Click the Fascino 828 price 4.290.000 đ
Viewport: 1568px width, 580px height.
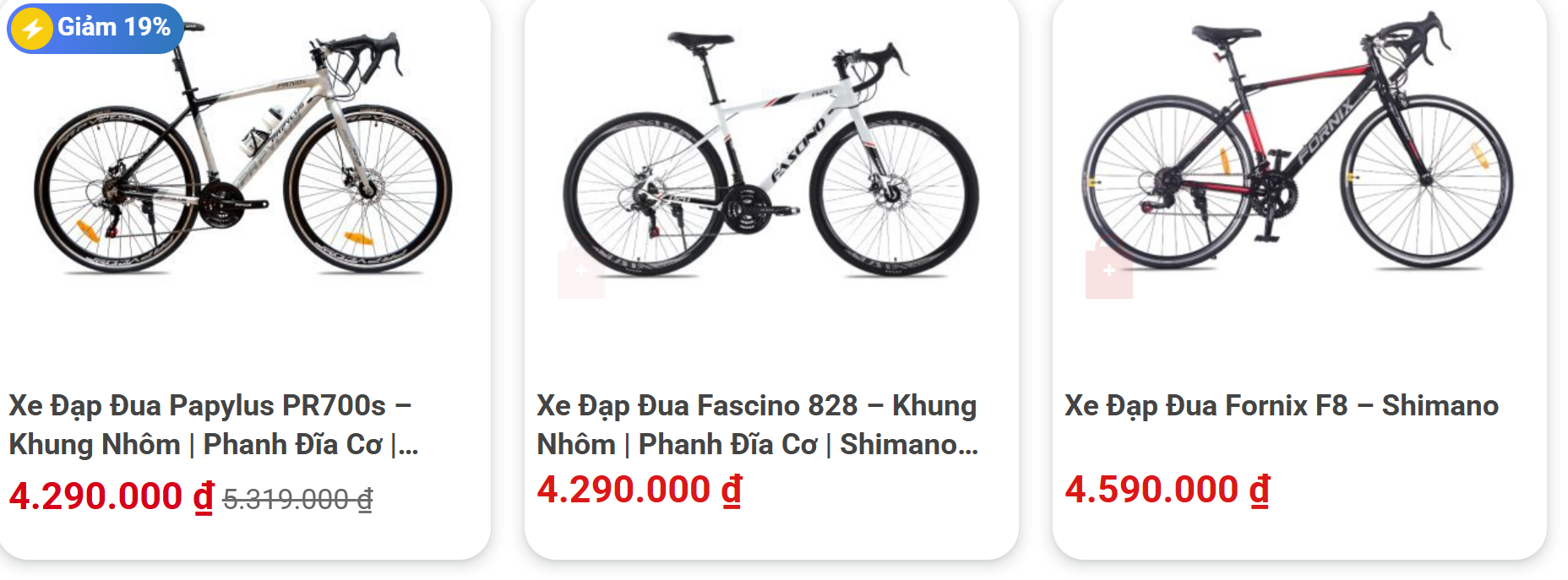[639, 490]
